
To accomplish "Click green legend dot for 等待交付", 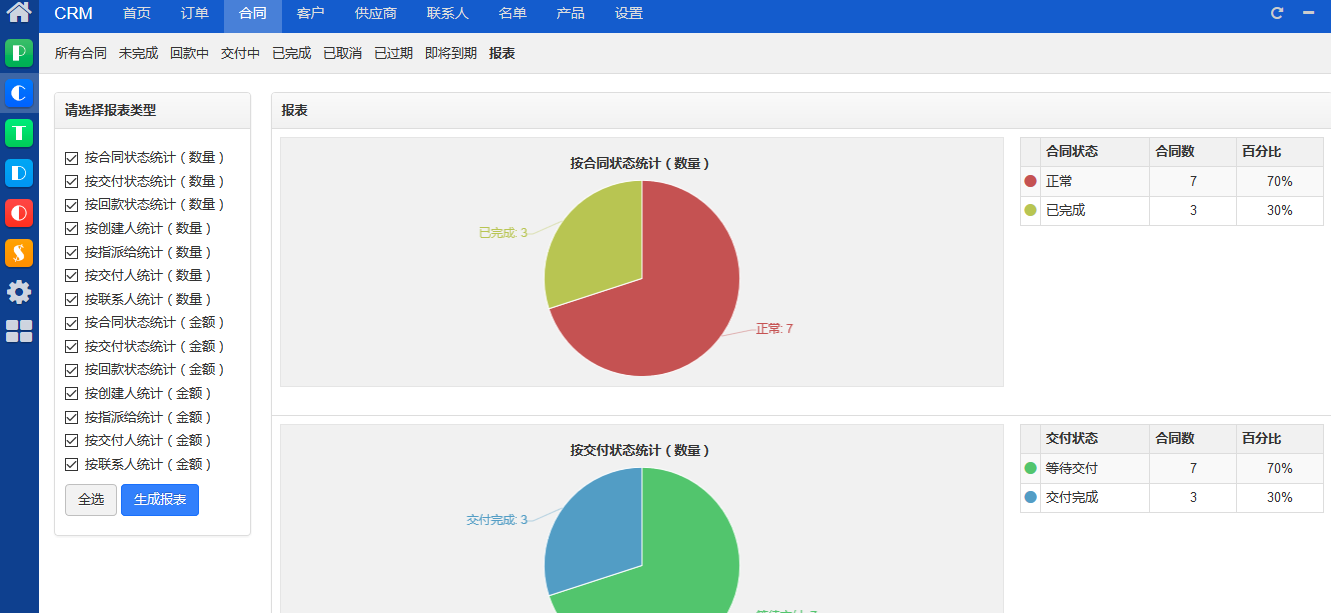I will point(1031,469).
